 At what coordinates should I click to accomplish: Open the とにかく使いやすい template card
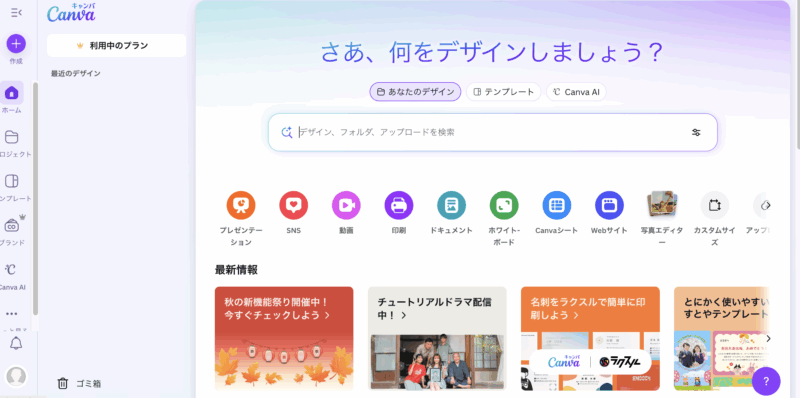tap(721, 338)
